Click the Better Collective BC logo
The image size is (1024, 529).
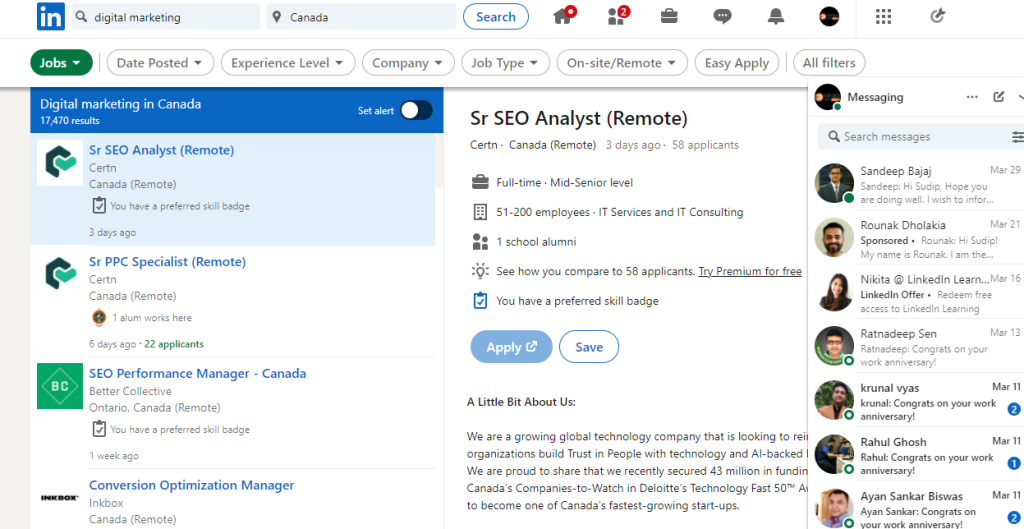tap(59, 386)
